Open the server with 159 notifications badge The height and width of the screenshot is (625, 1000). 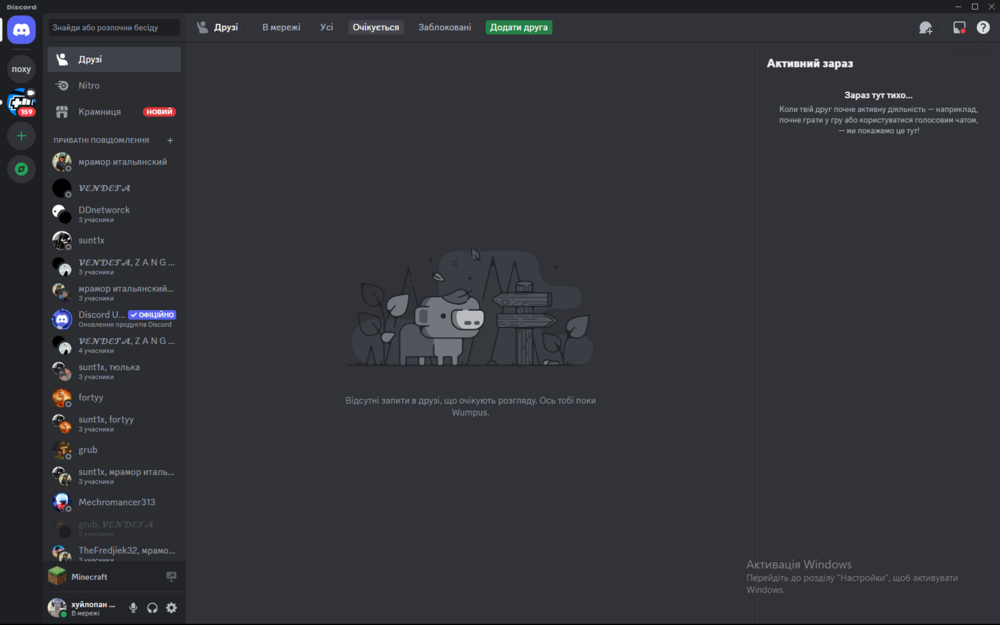pos(21,102)
